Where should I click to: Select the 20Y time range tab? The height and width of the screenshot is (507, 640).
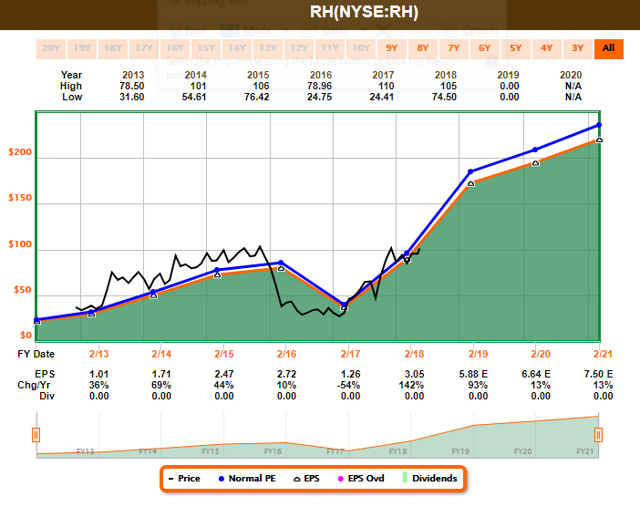click(x=51, y=49)
